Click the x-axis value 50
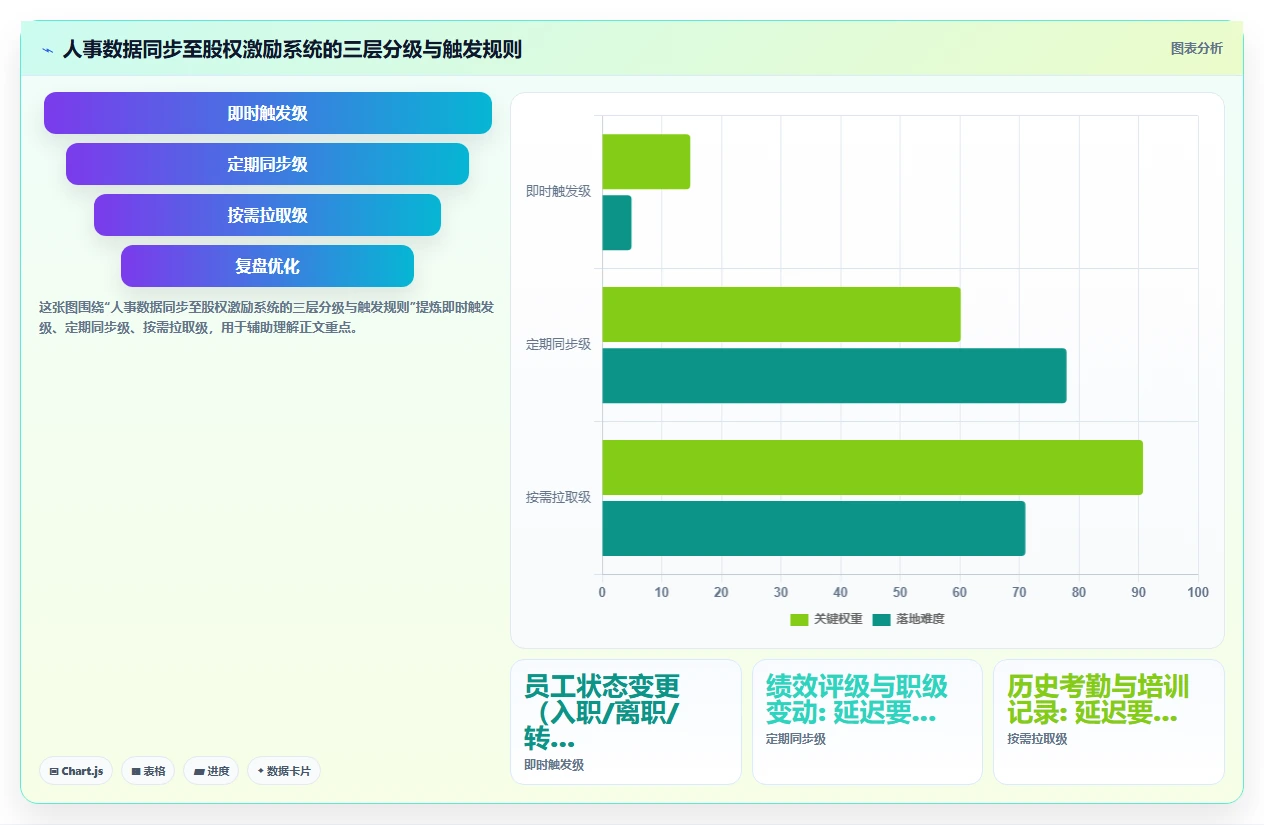 pyautogui.click(x=900, y=592)
